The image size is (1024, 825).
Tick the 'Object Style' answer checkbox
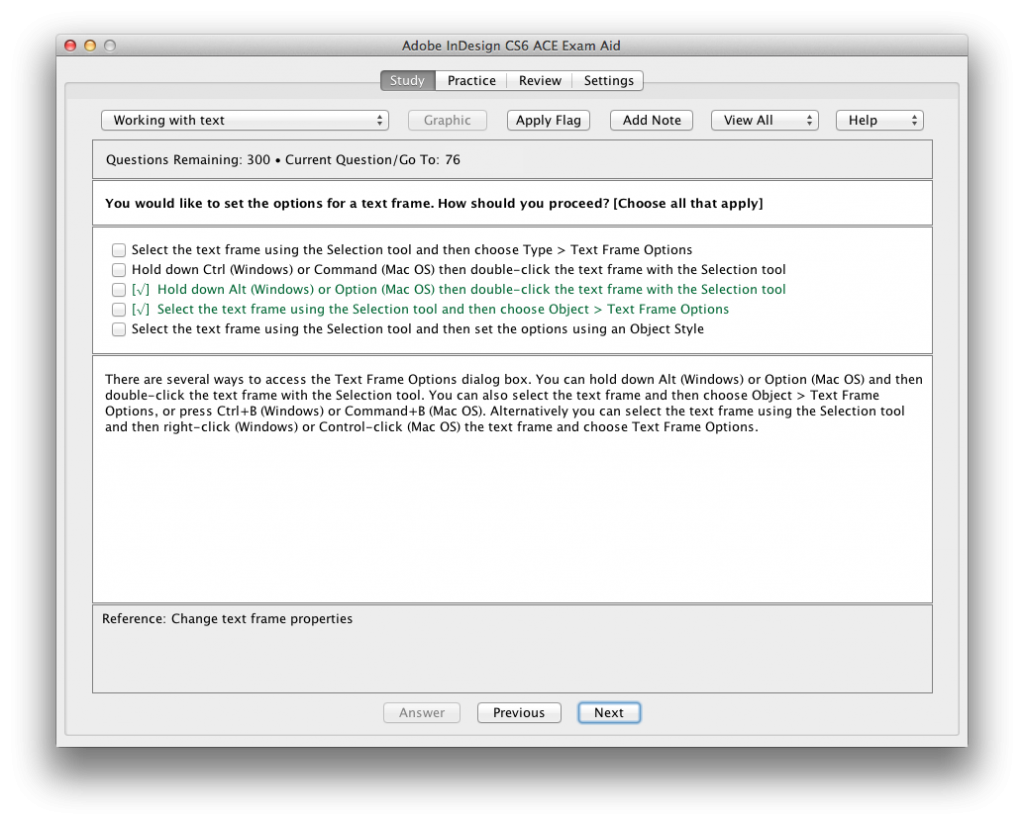point(119,329)
